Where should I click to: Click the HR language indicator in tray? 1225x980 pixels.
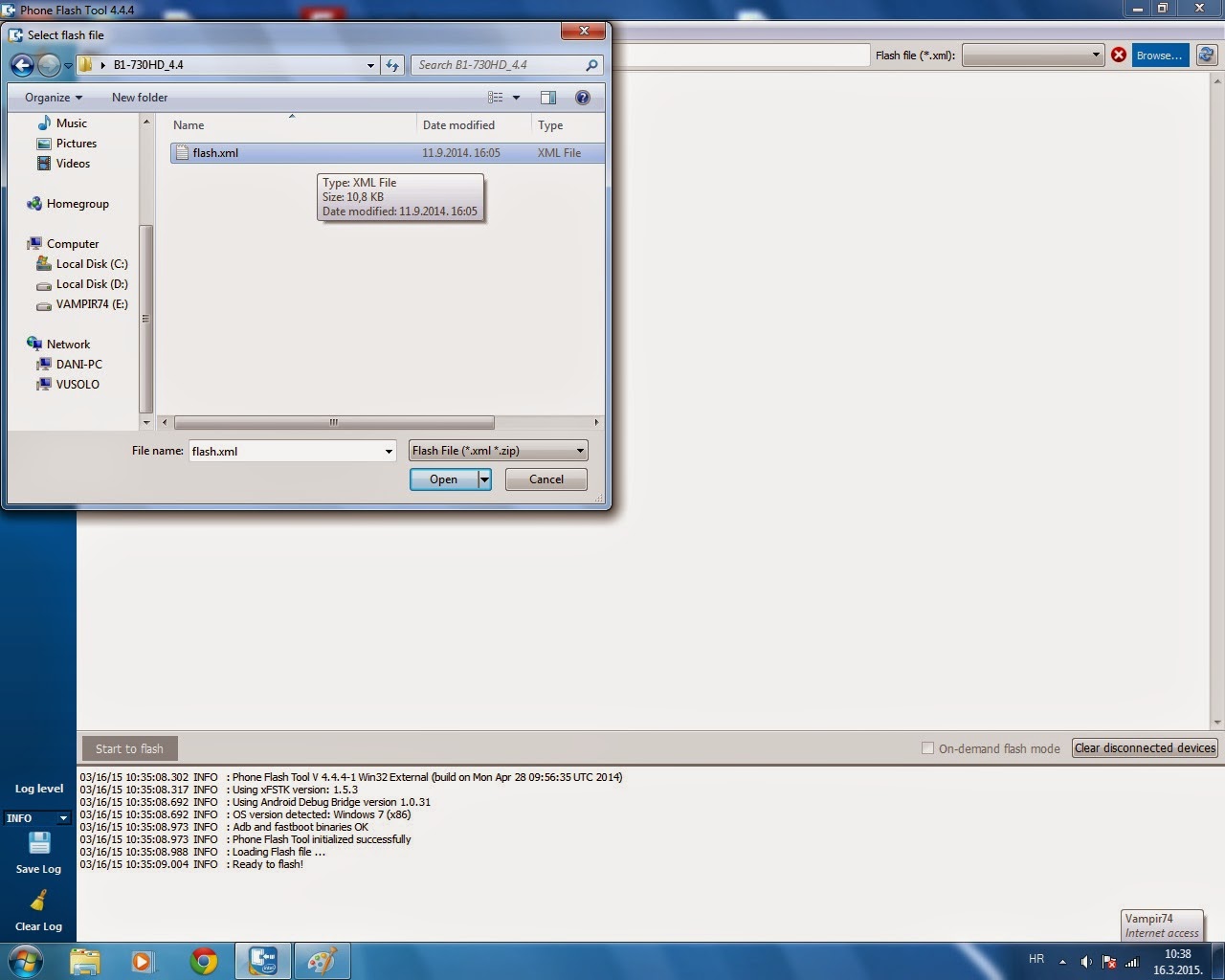click(x=1036, y=959)
